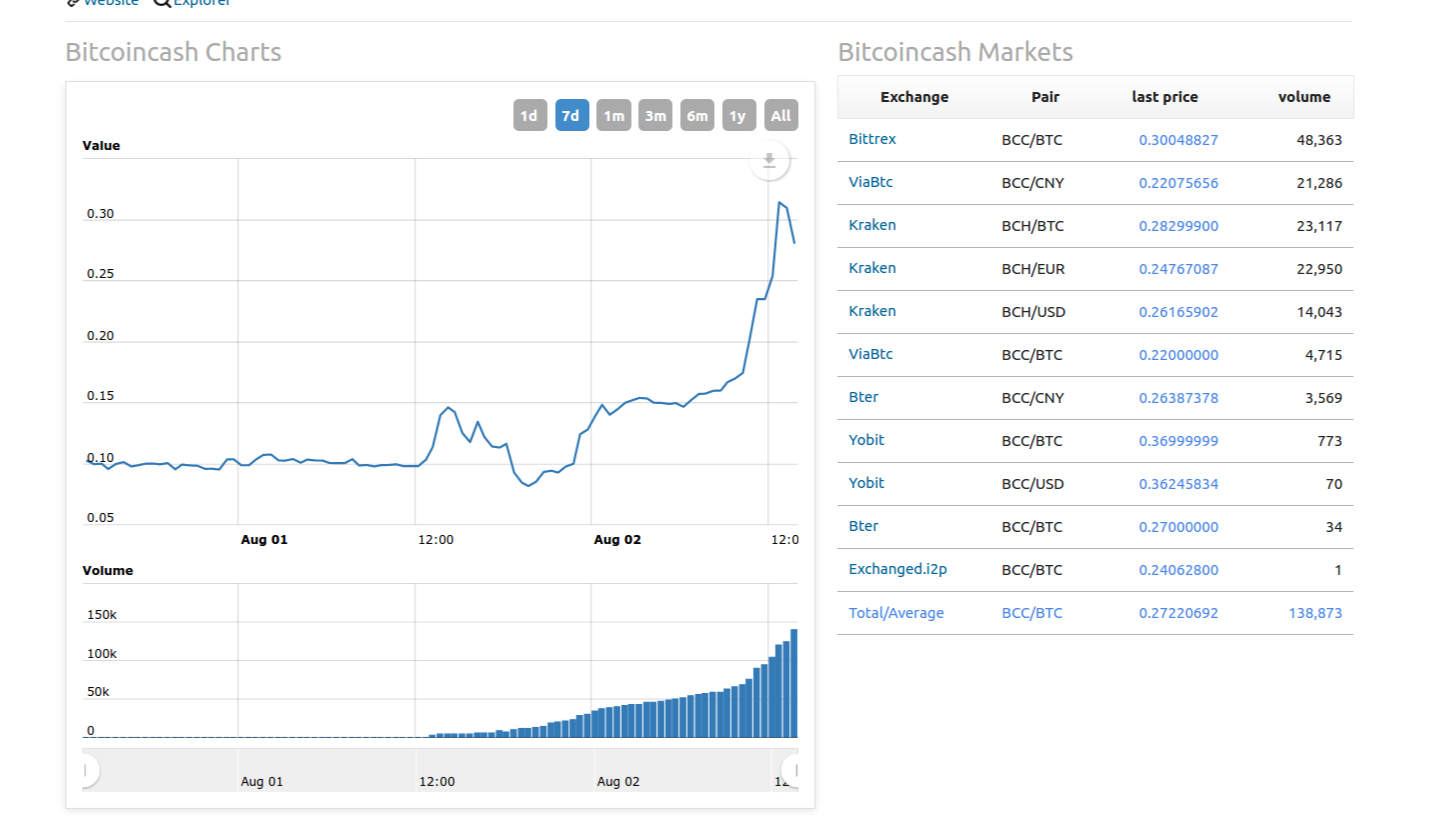The width and height of the screenshot is (1447, 838).
Task: Click the BCH/EUR pair cell
Action: pos(1033,269)
